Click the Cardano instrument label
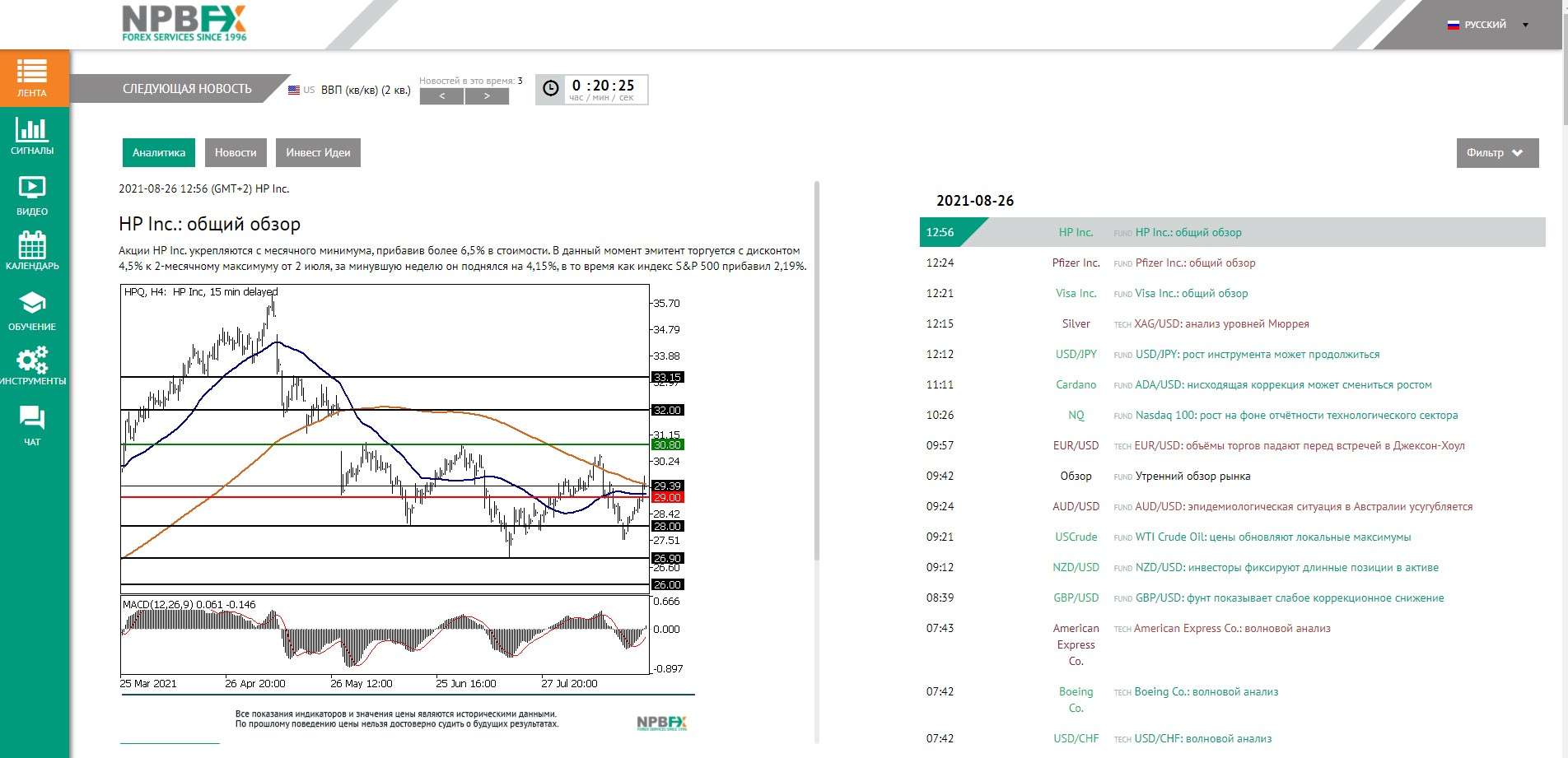Image resolution: width=1568 pixels, height=758 pixels. (1076, 384)
